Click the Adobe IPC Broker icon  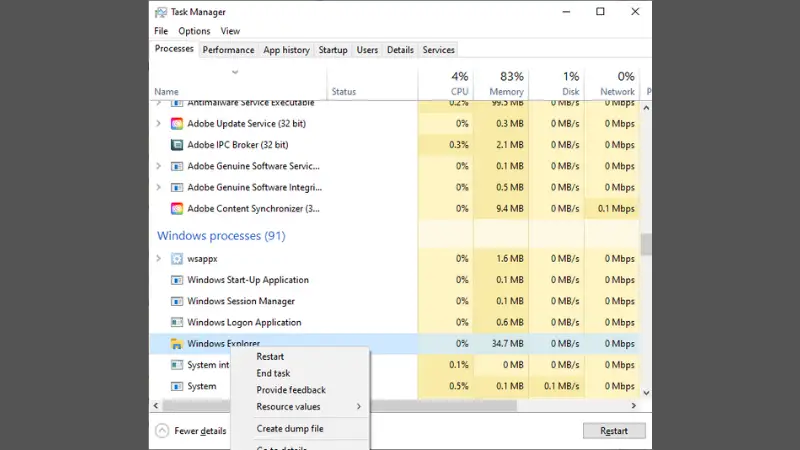point(177,145)
